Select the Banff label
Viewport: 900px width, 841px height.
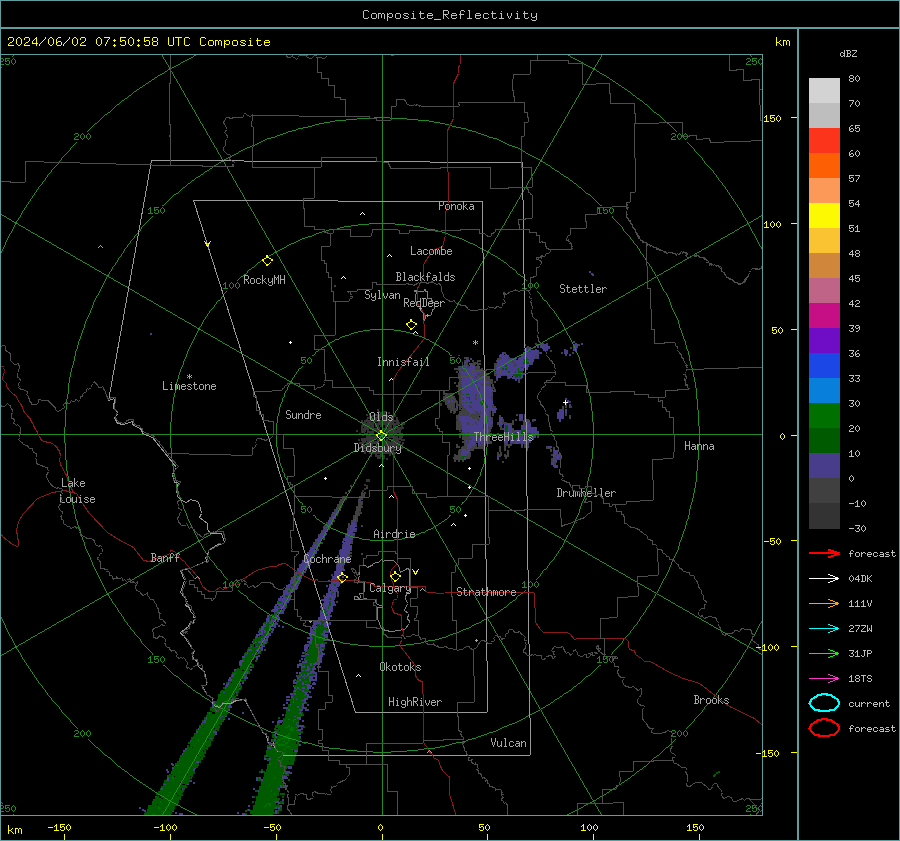[x=165, y=557]
